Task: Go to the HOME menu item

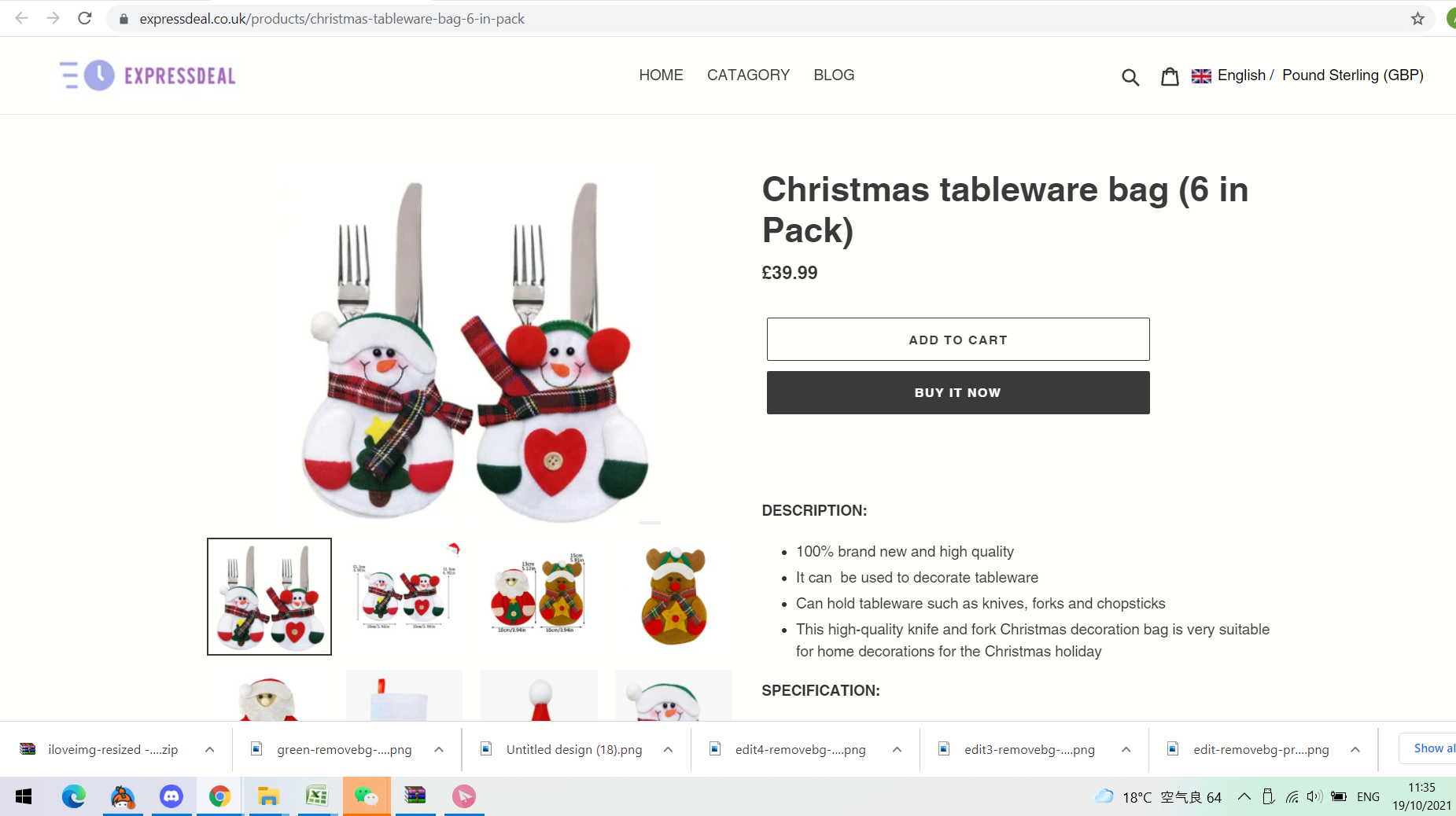Action: pos(661,75)
